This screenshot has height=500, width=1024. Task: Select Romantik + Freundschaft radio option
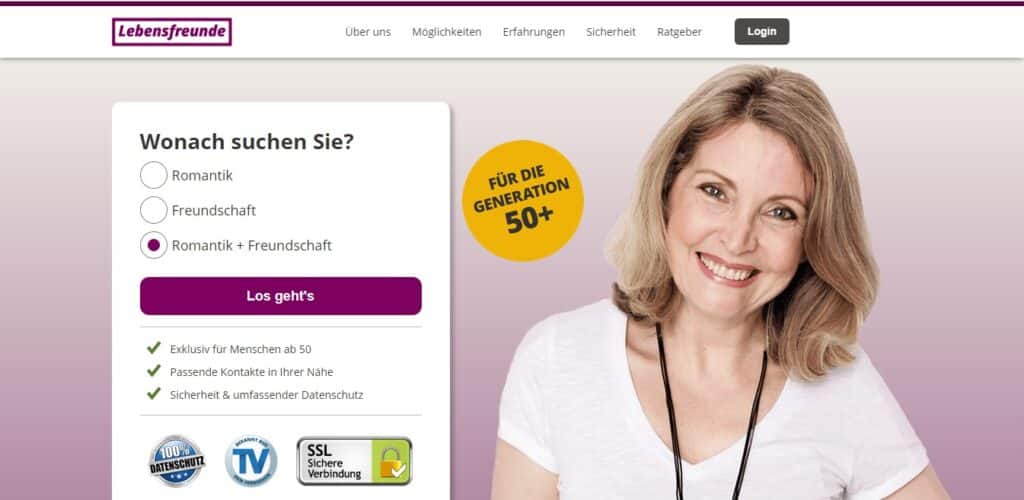153,245
